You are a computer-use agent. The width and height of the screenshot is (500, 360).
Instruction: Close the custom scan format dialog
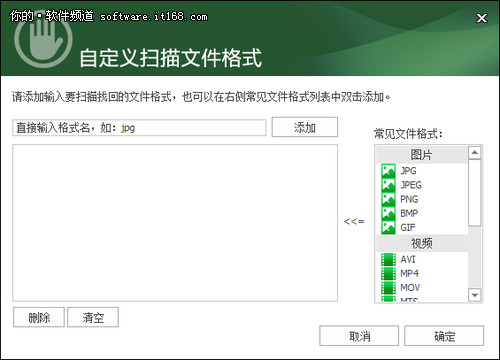click(482, 18)
